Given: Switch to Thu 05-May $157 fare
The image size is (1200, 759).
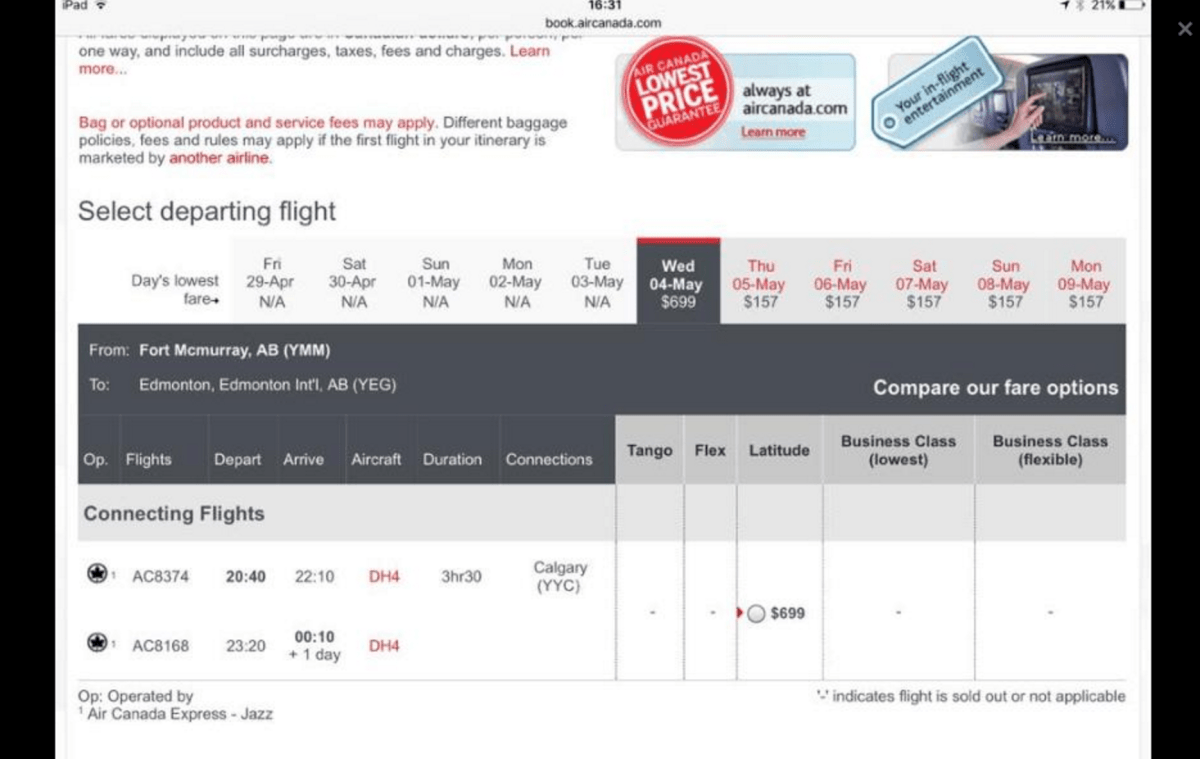Looking at the screenshot, I should [x=760, y=283].
